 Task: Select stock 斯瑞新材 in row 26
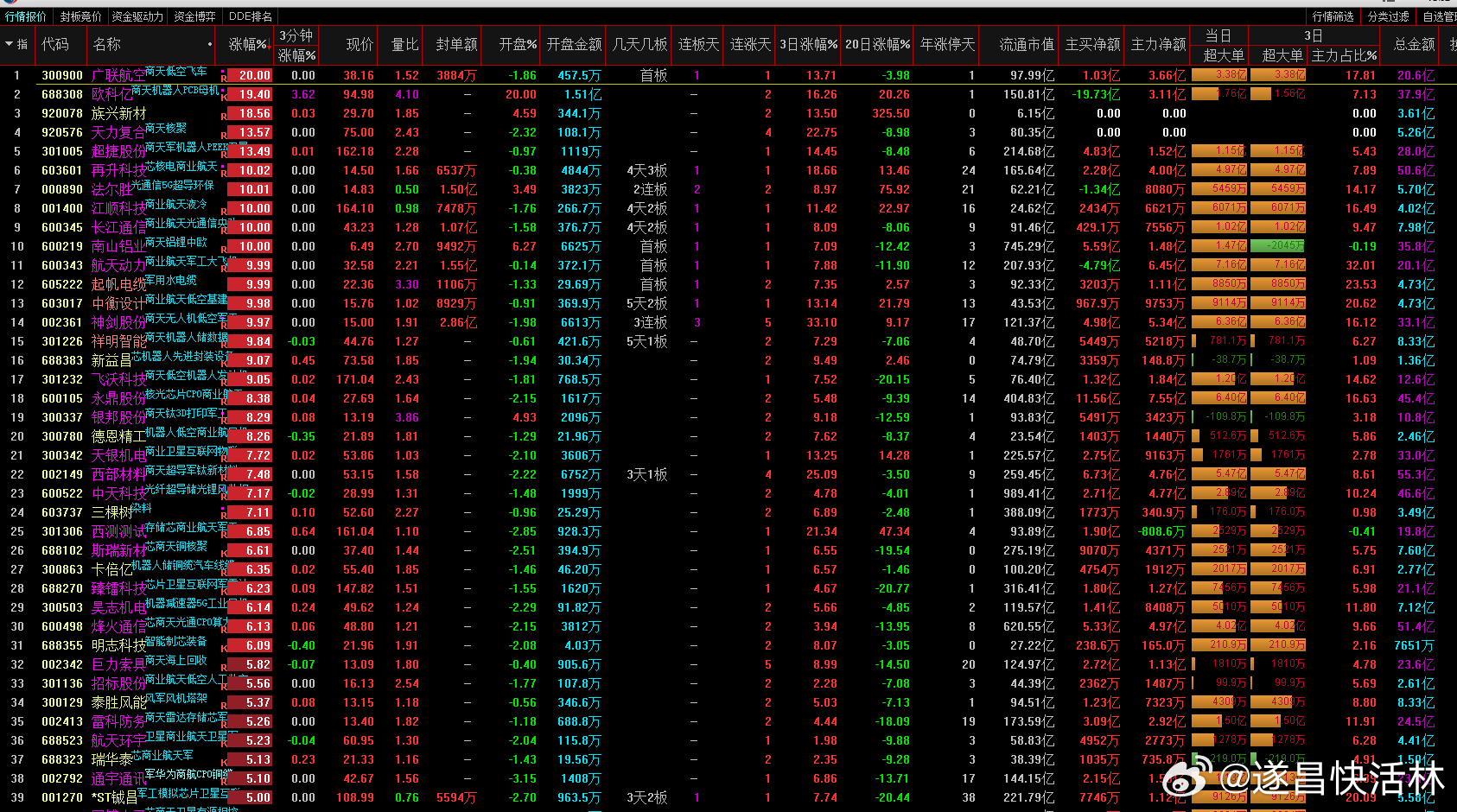coord(118,551)
